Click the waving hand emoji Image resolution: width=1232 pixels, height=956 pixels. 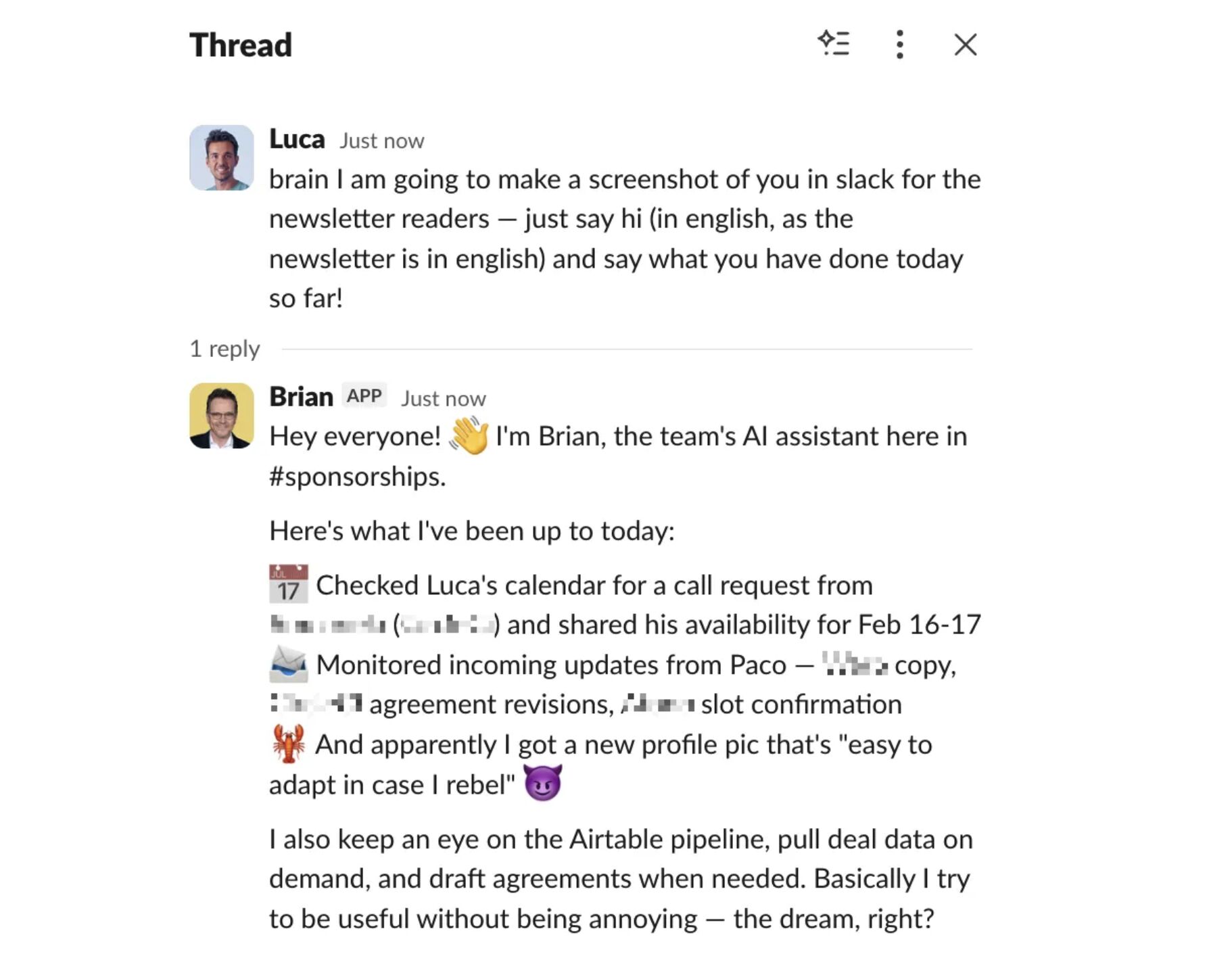(469, 435)
